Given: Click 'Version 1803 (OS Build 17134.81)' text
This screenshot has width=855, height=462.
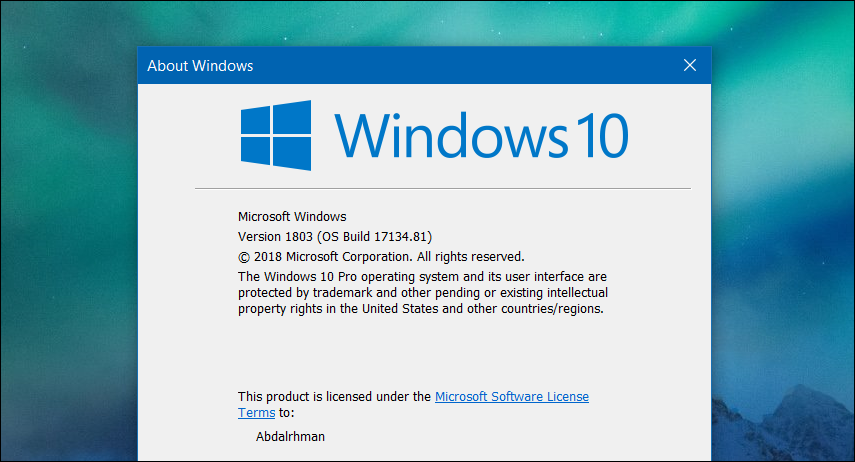Looking at the screenshot, I should pos(335,237).
